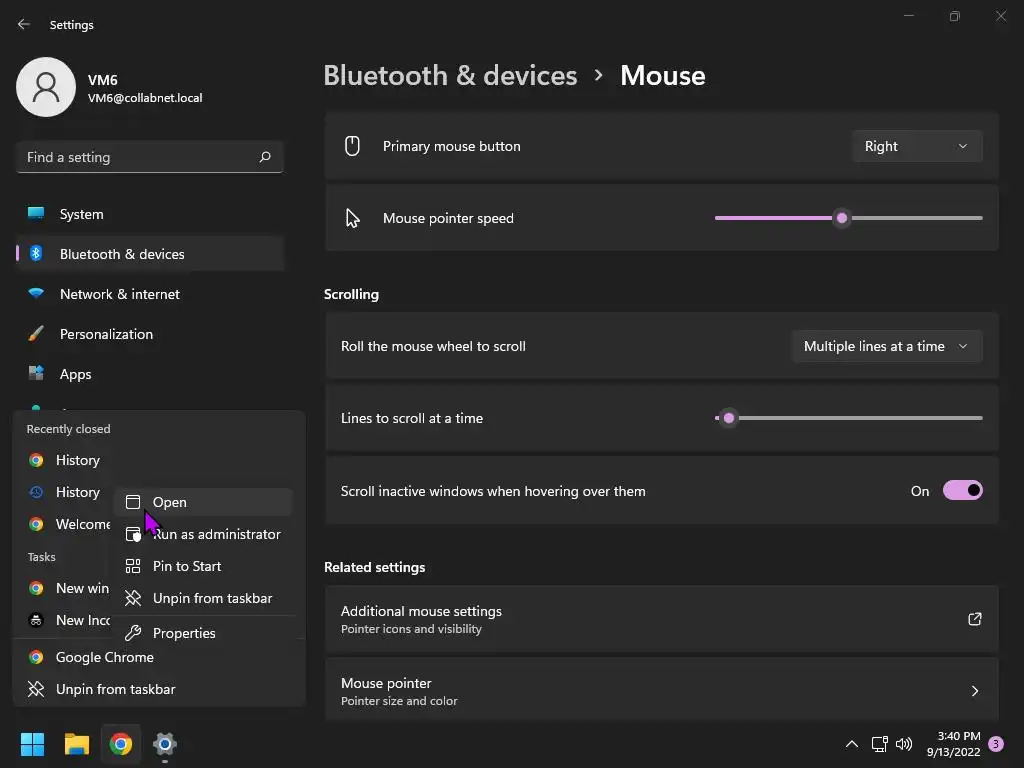
Task: Select Open in the context menu
Action: tap(170, 502)
